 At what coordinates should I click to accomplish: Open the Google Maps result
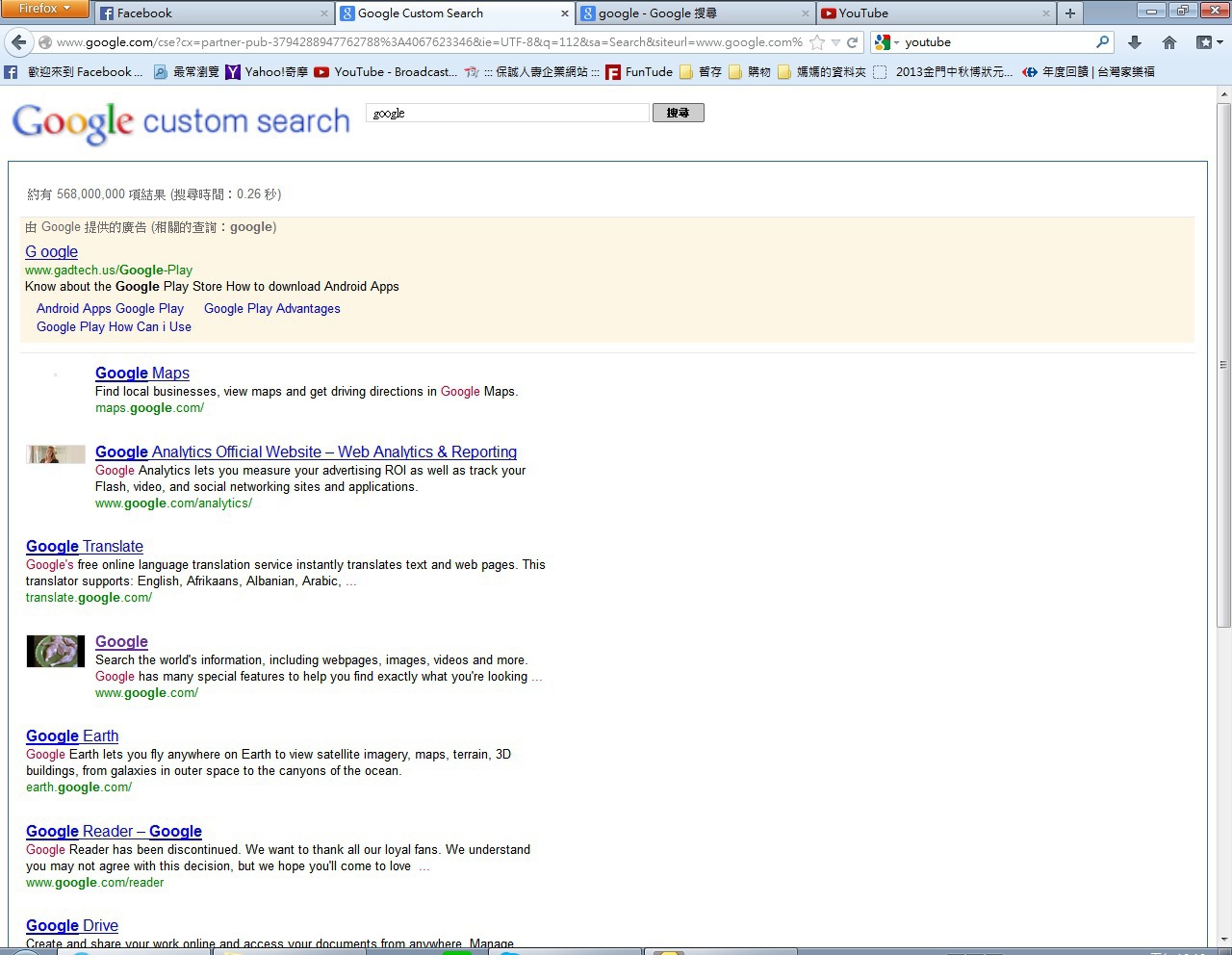142,374
